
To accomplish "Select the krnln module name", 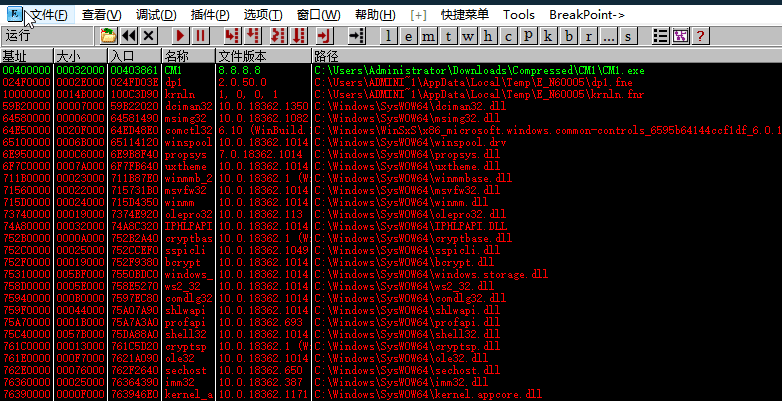I will pyautogui.click(x=180, y=94).
